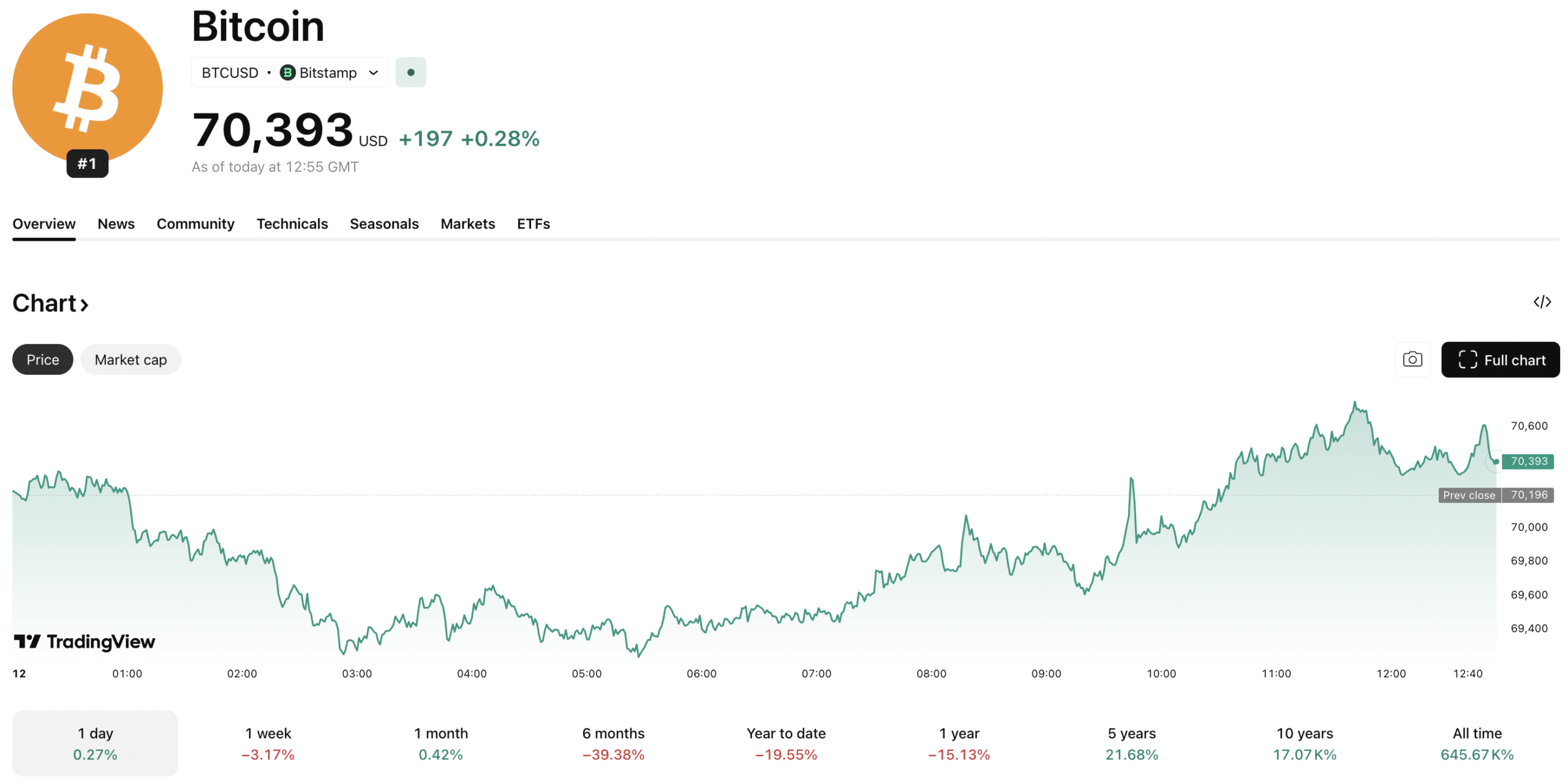The width and height of the screenshot is (1568, 782).
Task: Take a chart snapshot with the camera icon
Action: (1412, 359)
